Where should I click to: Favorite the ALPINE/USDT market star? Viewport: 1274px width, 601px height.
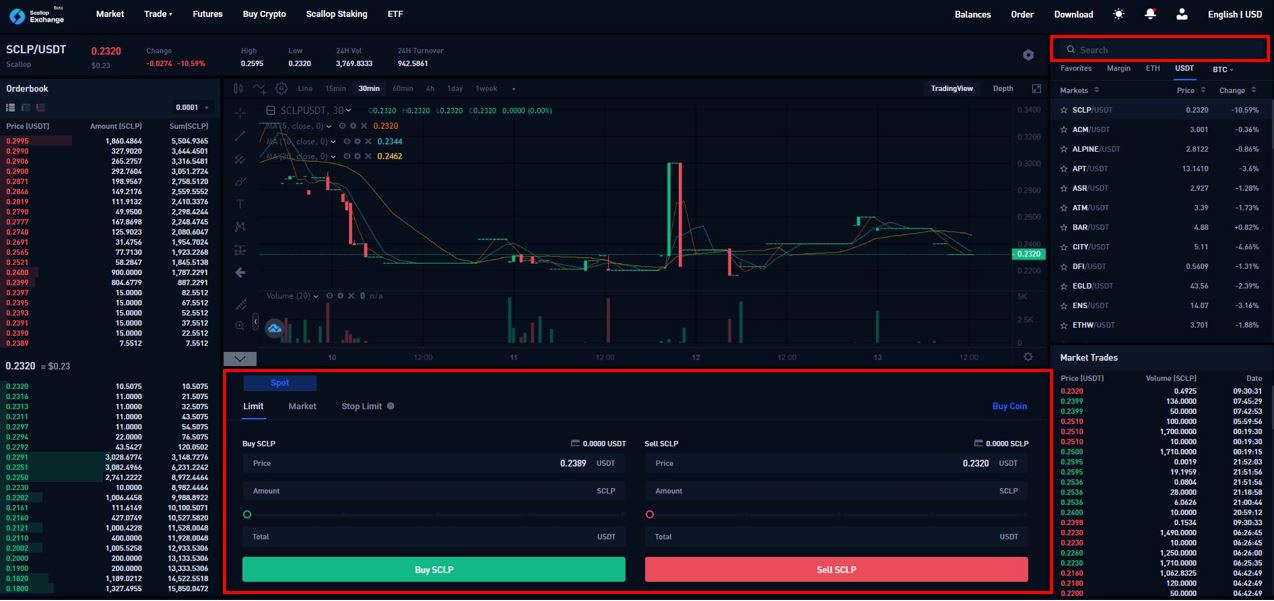1065,149
